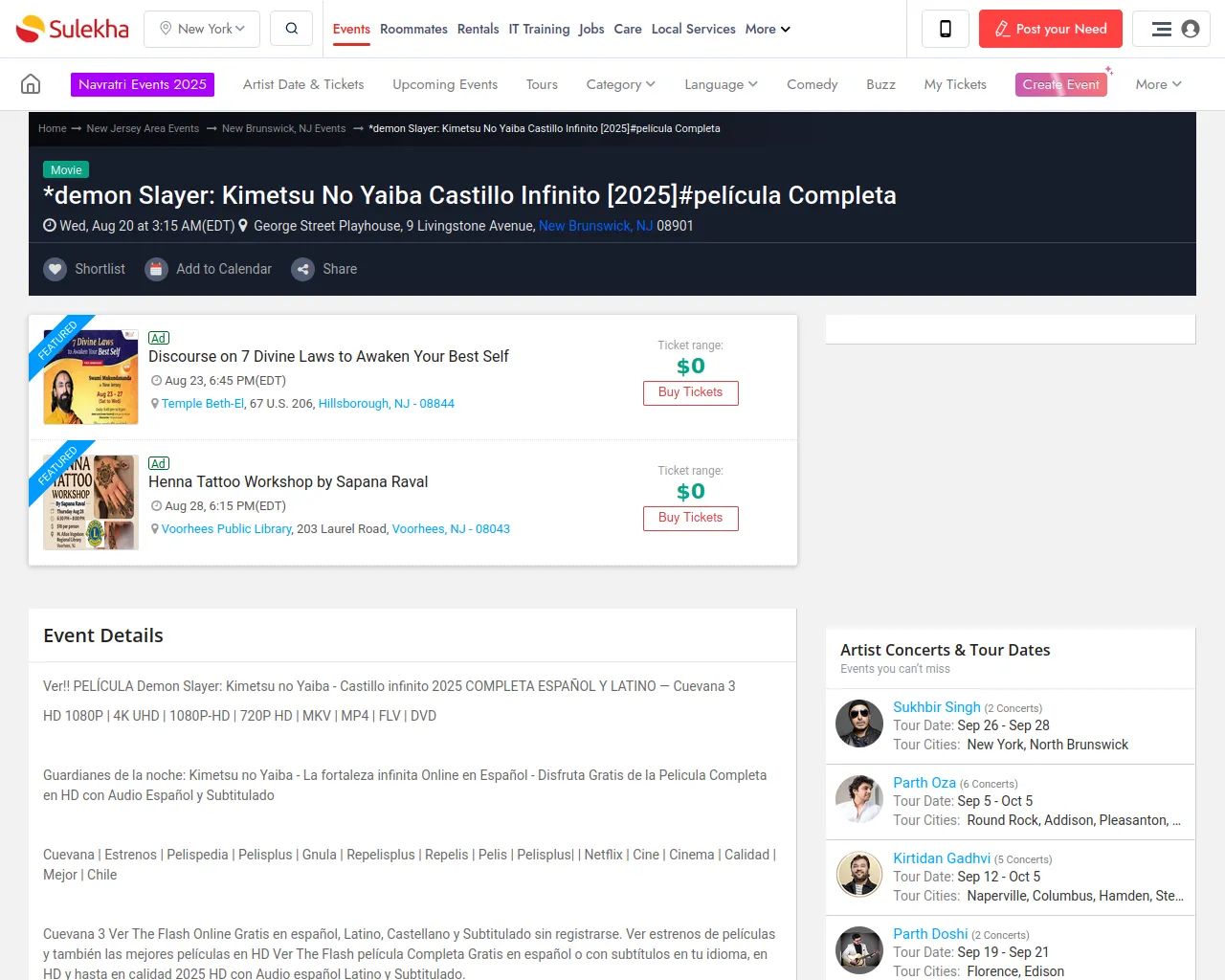Open the hamburger profile menu
Viewport: 1225px width, 980px height.
point(1171,29)
